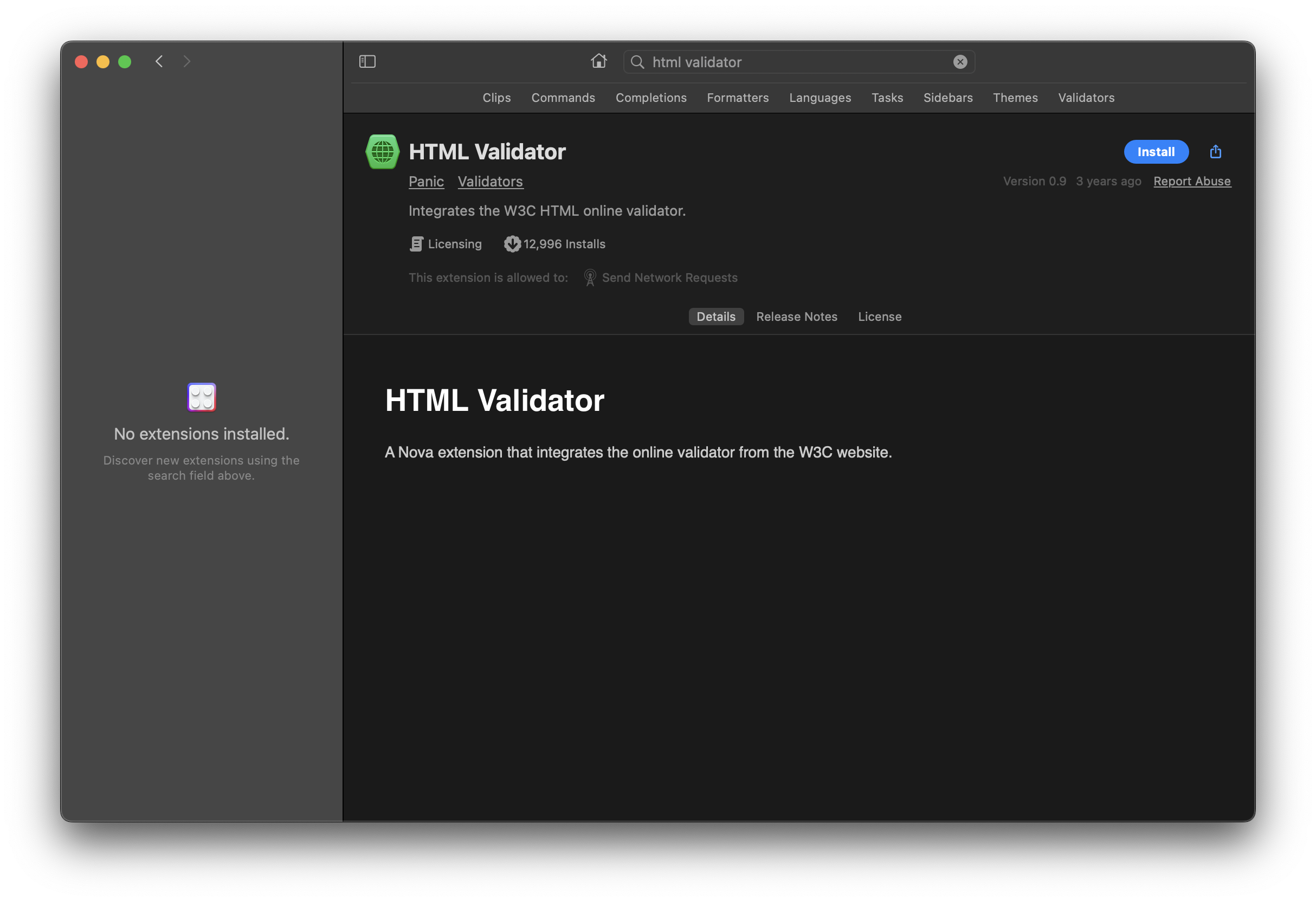Zoom the window with the green button
This screenshot has width=1316, height=902.
125,62
